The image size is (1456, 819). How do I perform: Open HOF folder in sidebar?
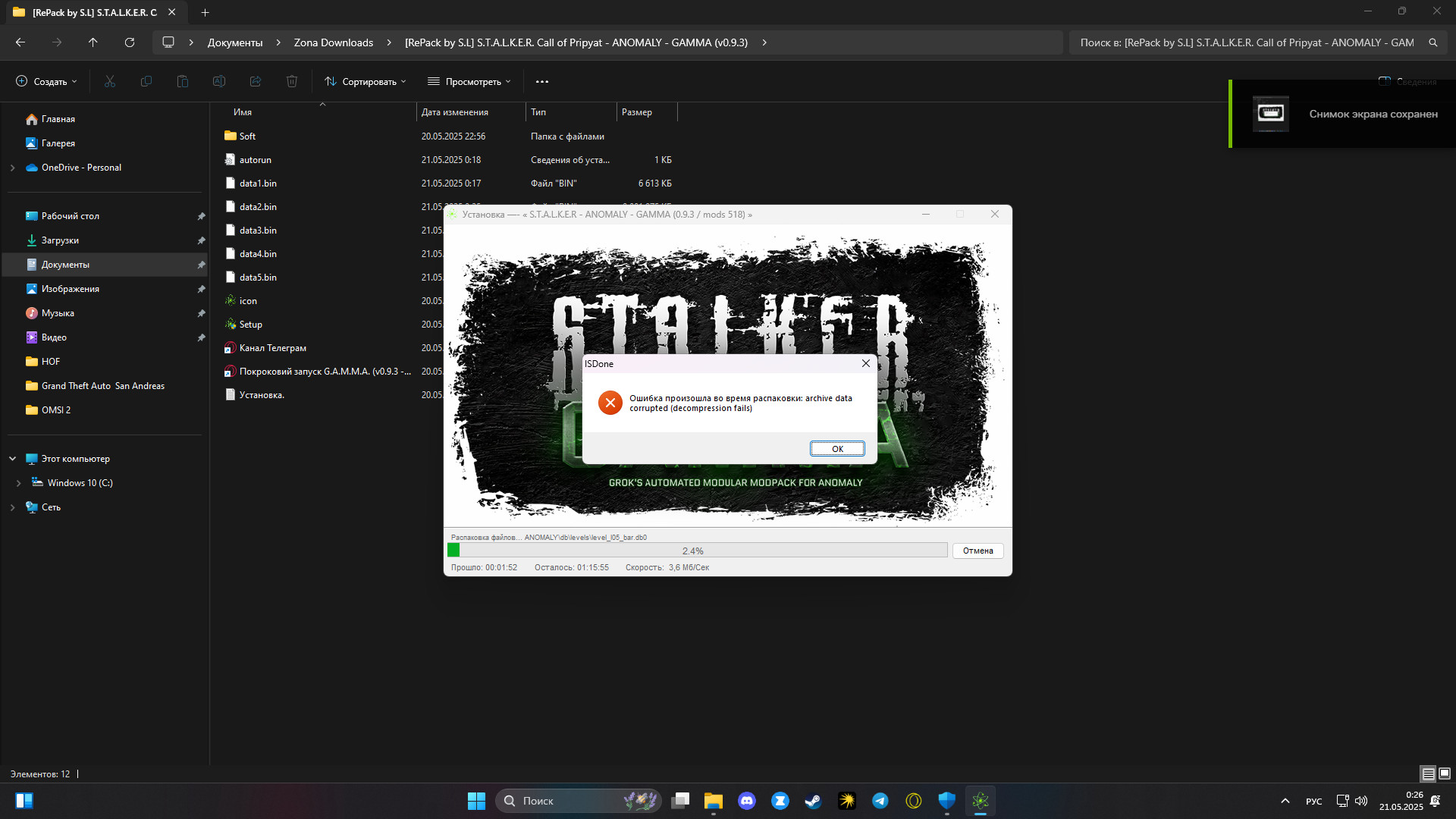tap(105, 362)
